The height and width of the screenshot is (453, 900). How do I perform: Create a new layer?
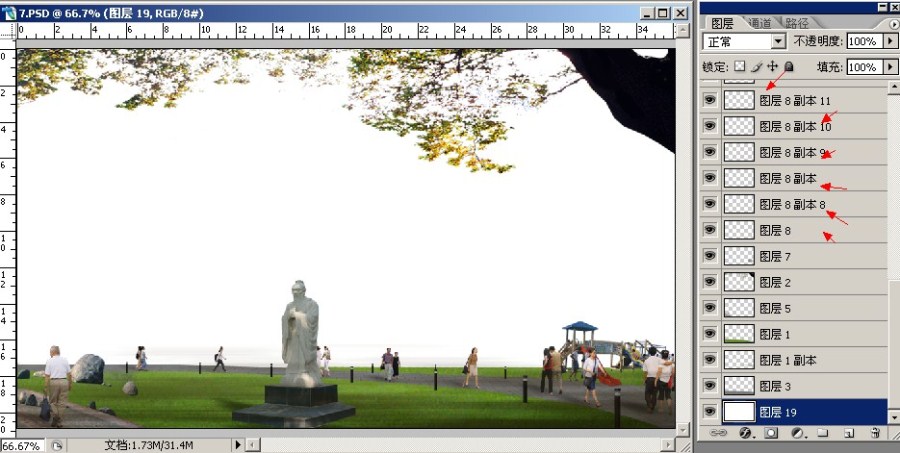pos(849,433)
